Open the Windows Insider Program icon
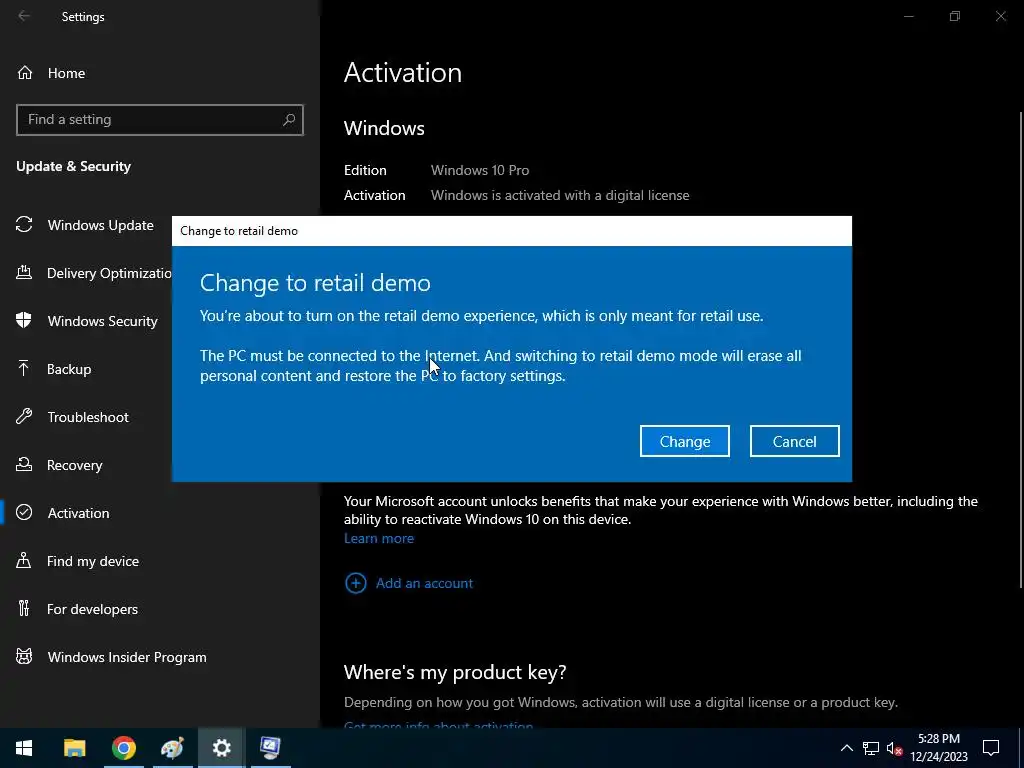 (24, 657)
